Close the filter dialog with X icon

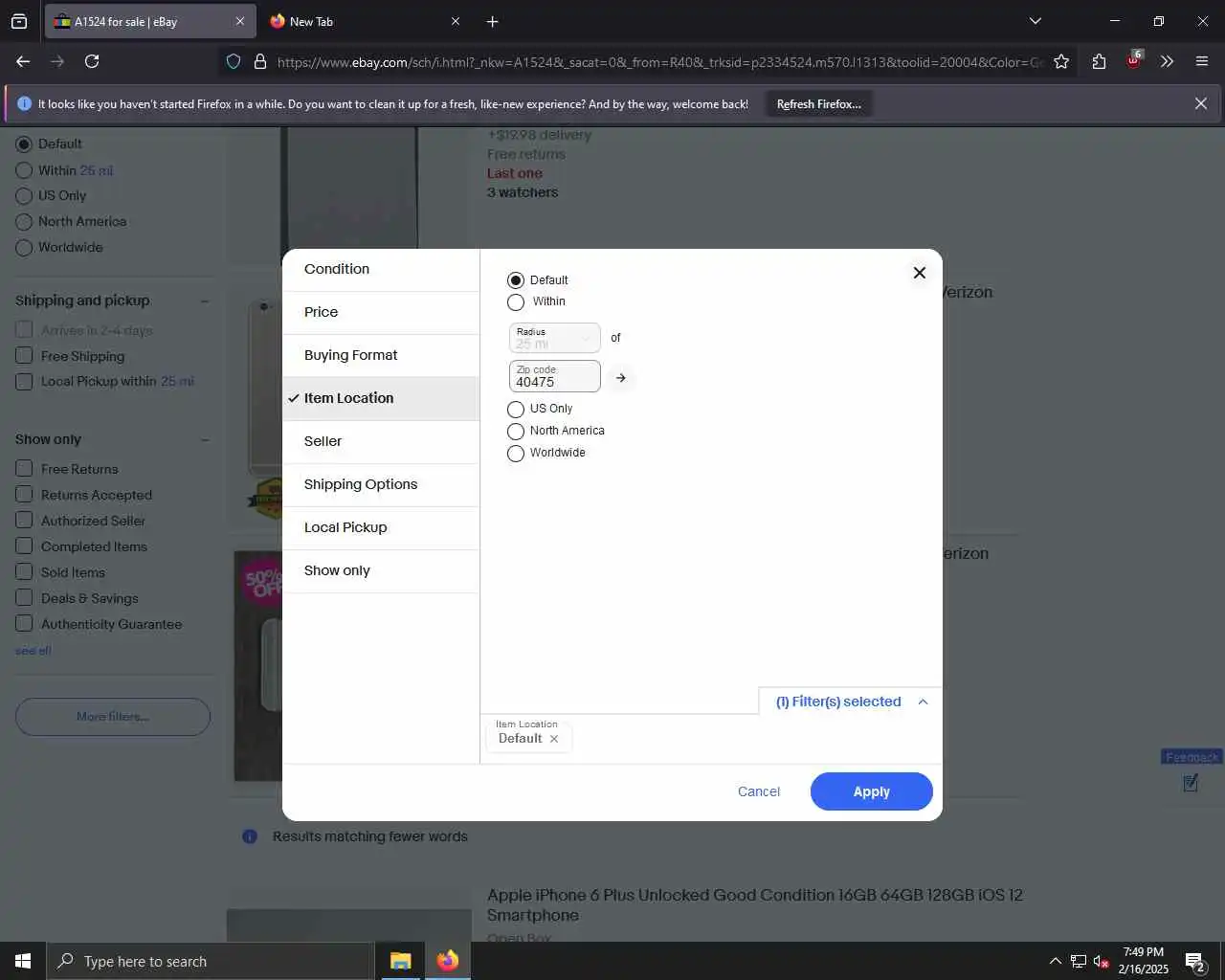point(919,273)
